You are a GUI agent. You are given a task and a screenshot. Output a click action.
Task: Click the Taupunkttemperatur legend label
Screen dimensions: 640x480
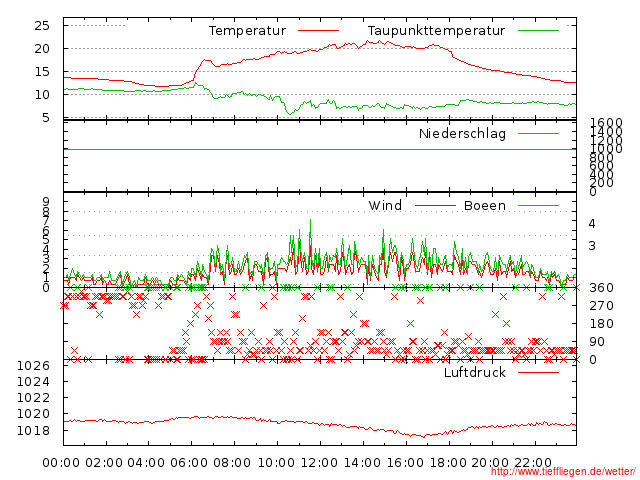click(436, 31)
